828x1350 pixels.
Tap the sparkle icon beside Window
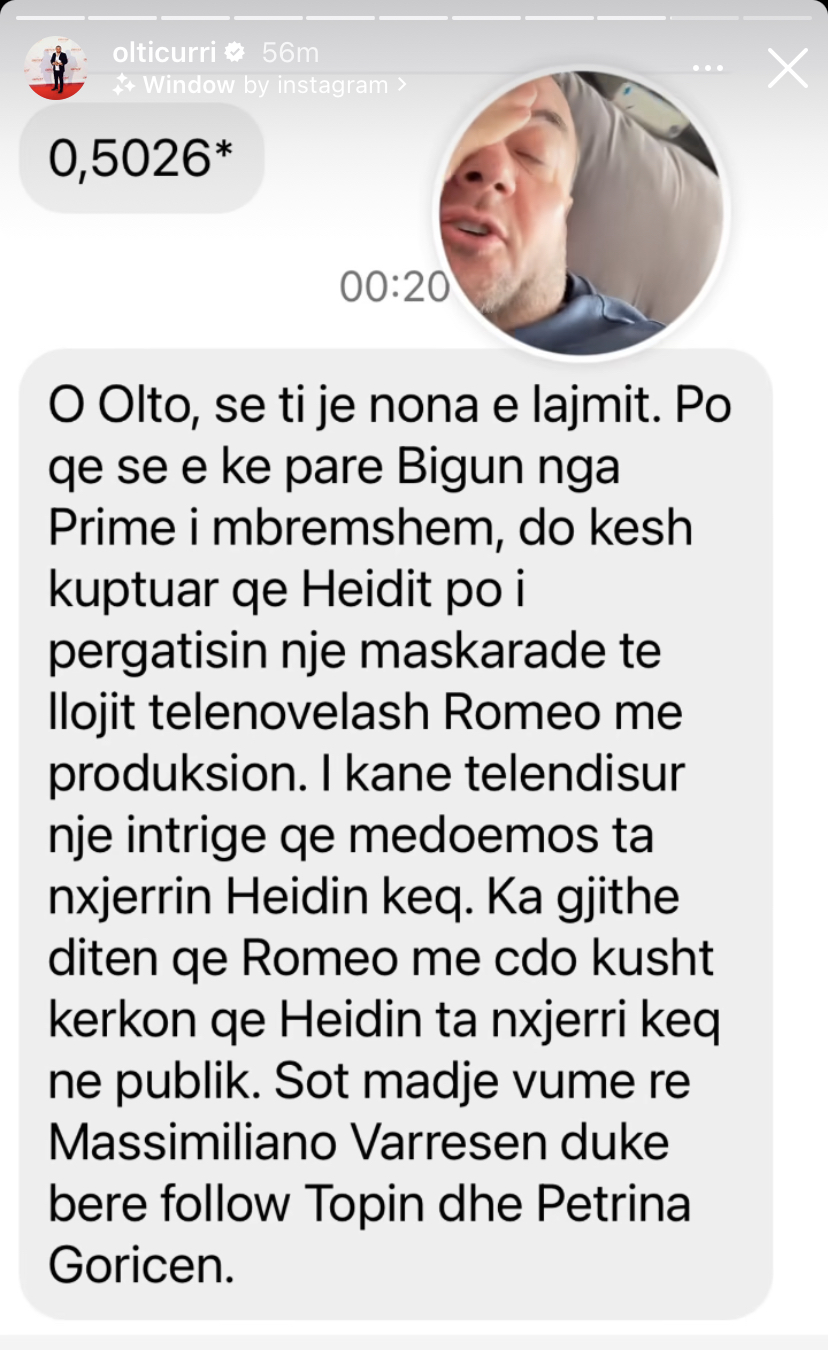click(x=124, y=85)
